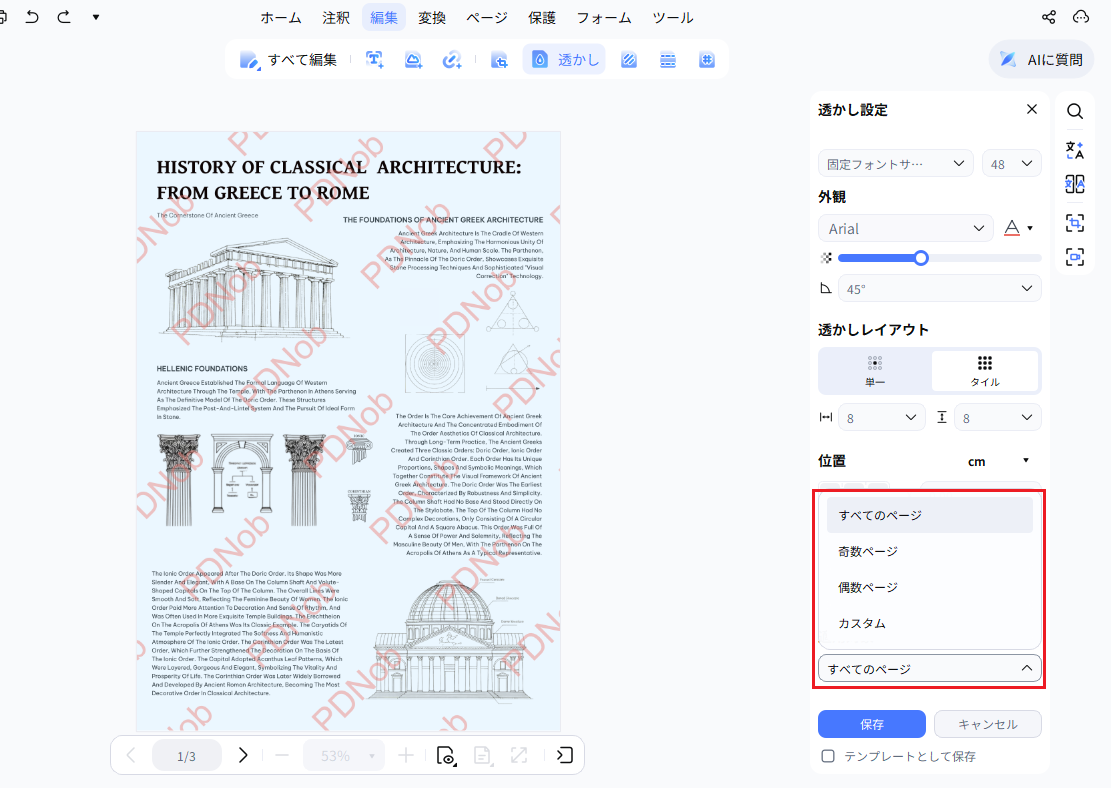Open the Arial font dropdown
Viewport: 1111px width, 788px height.
(x=906, y=228)
